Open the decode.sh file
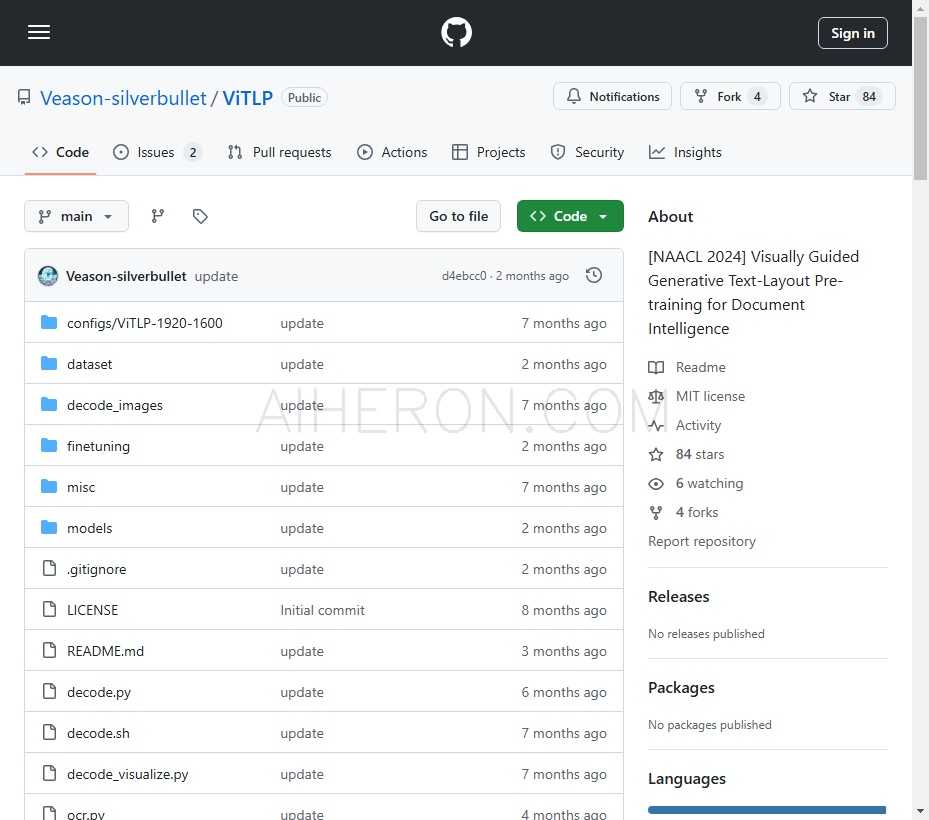The image size is (929, 820). (x=98, y=733)
